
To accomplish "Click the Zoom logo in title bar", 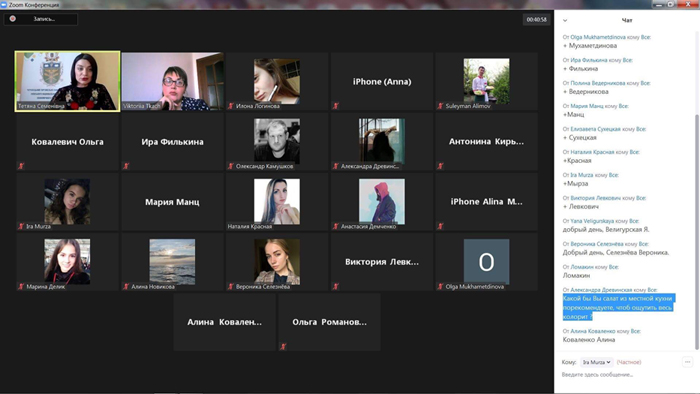I will 4,4.
